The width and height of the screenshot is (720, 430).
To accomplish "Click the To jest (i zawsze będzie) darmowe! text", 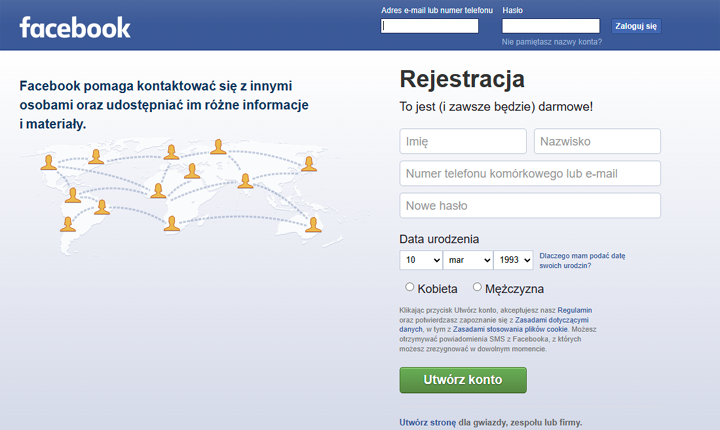I will pos(496,107).
